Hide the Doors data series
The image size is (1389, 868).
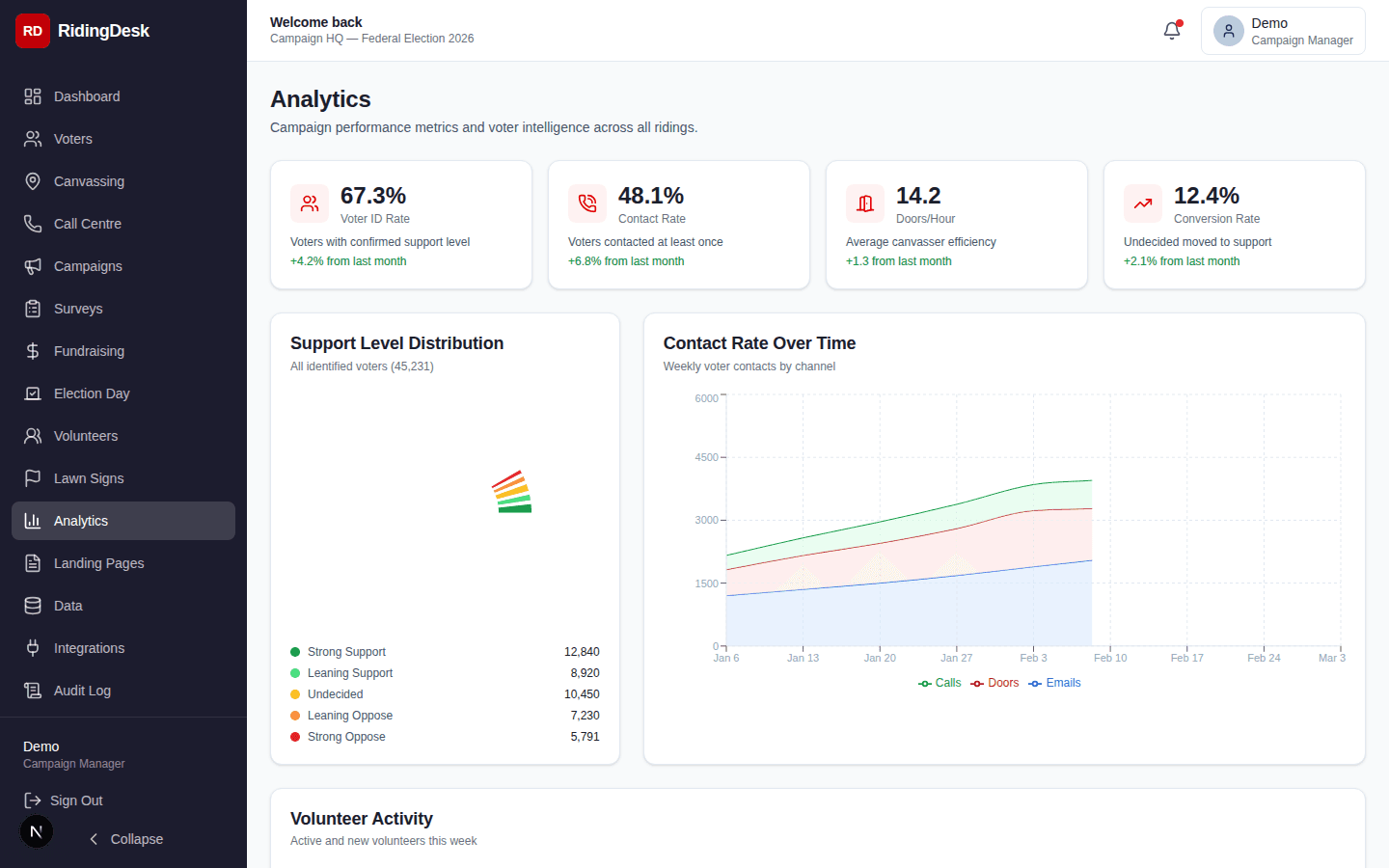994,683
